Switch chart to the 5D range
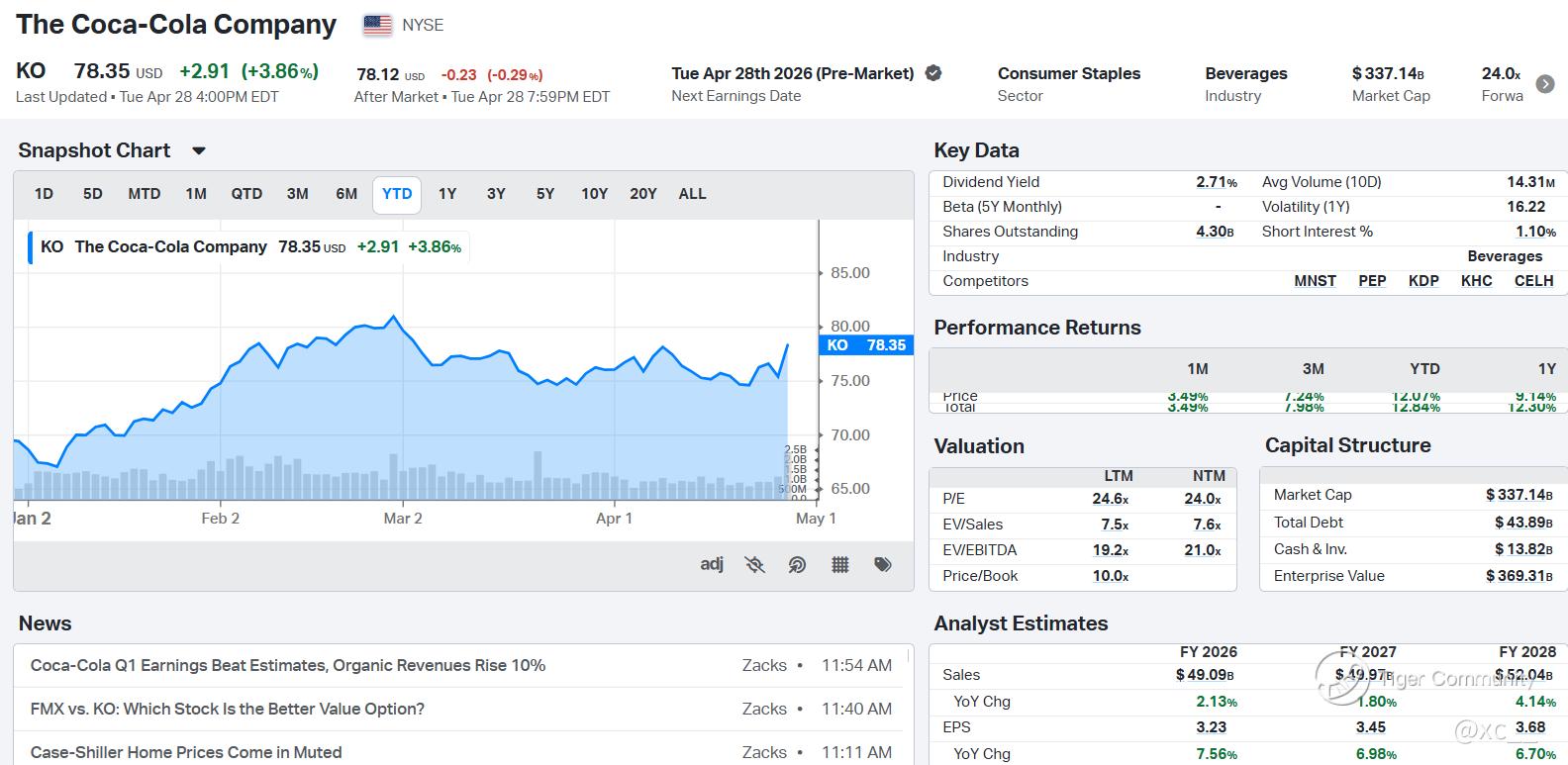 (x=92, y=194)
